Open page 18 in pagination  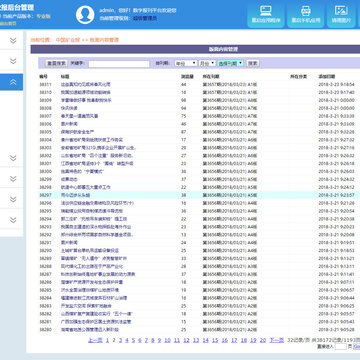pos(244,340)
